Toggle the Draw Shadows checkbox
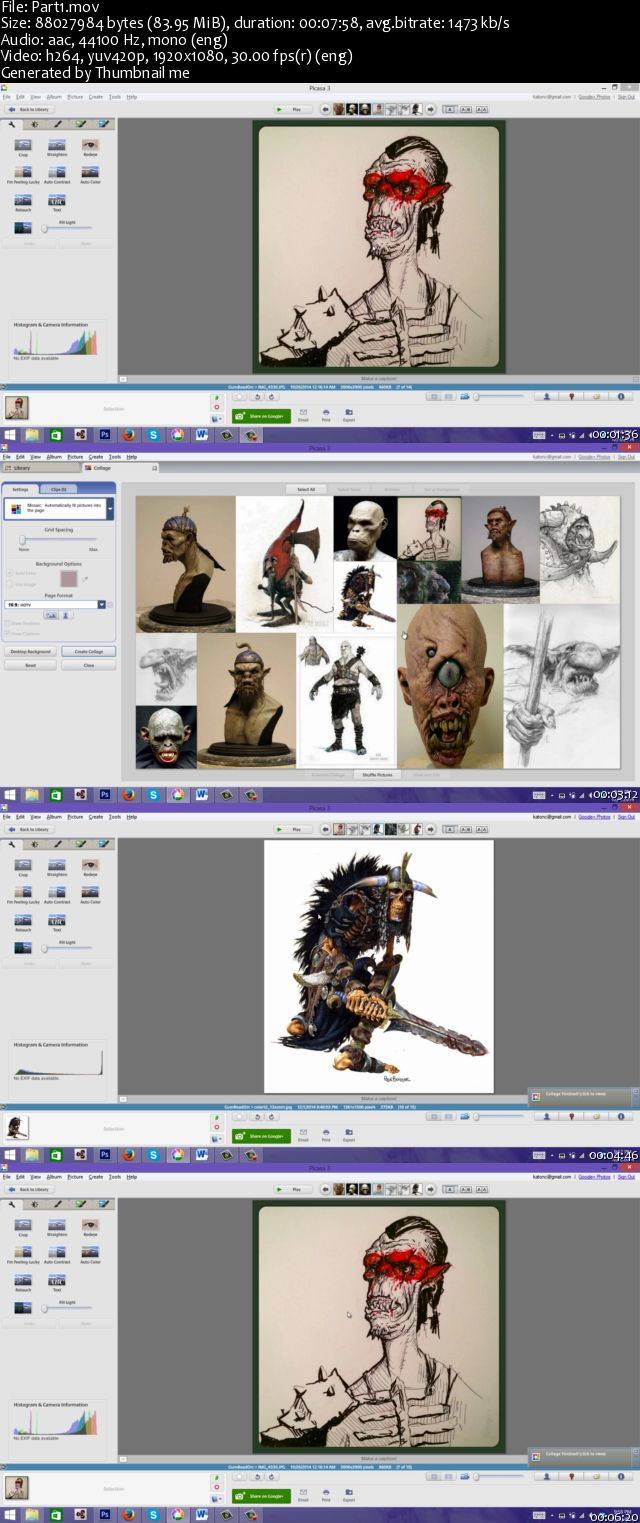 (10, 621)
